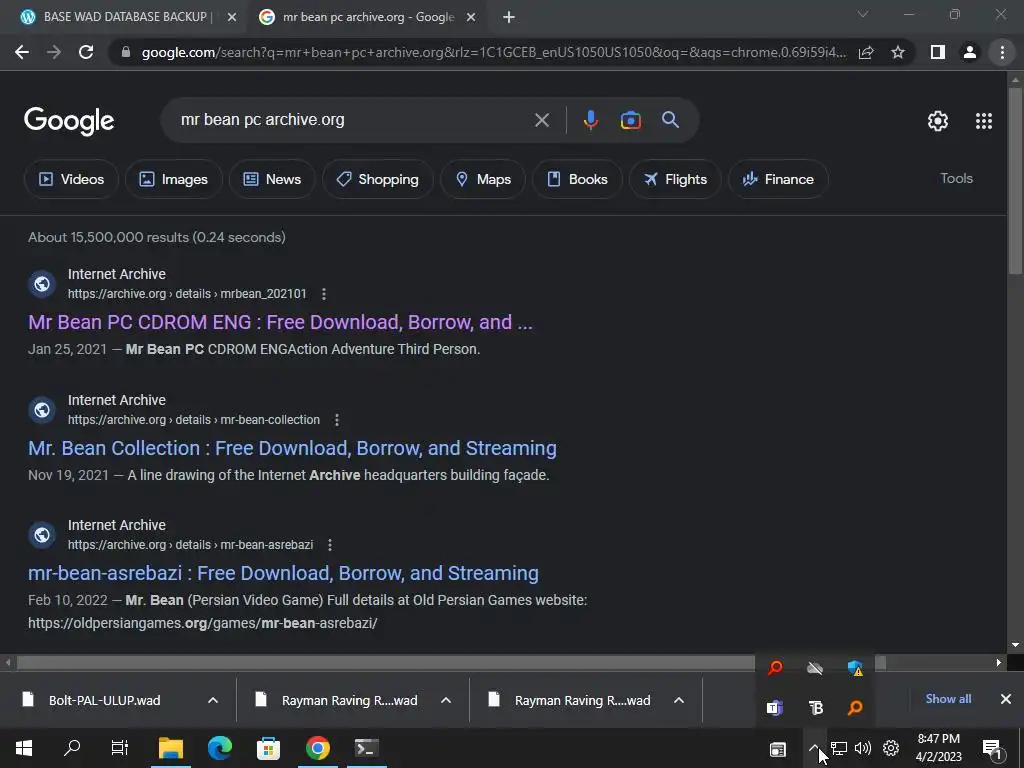
Task: Open Mr Bean PC CDROM ENG result
Action: 280,322
